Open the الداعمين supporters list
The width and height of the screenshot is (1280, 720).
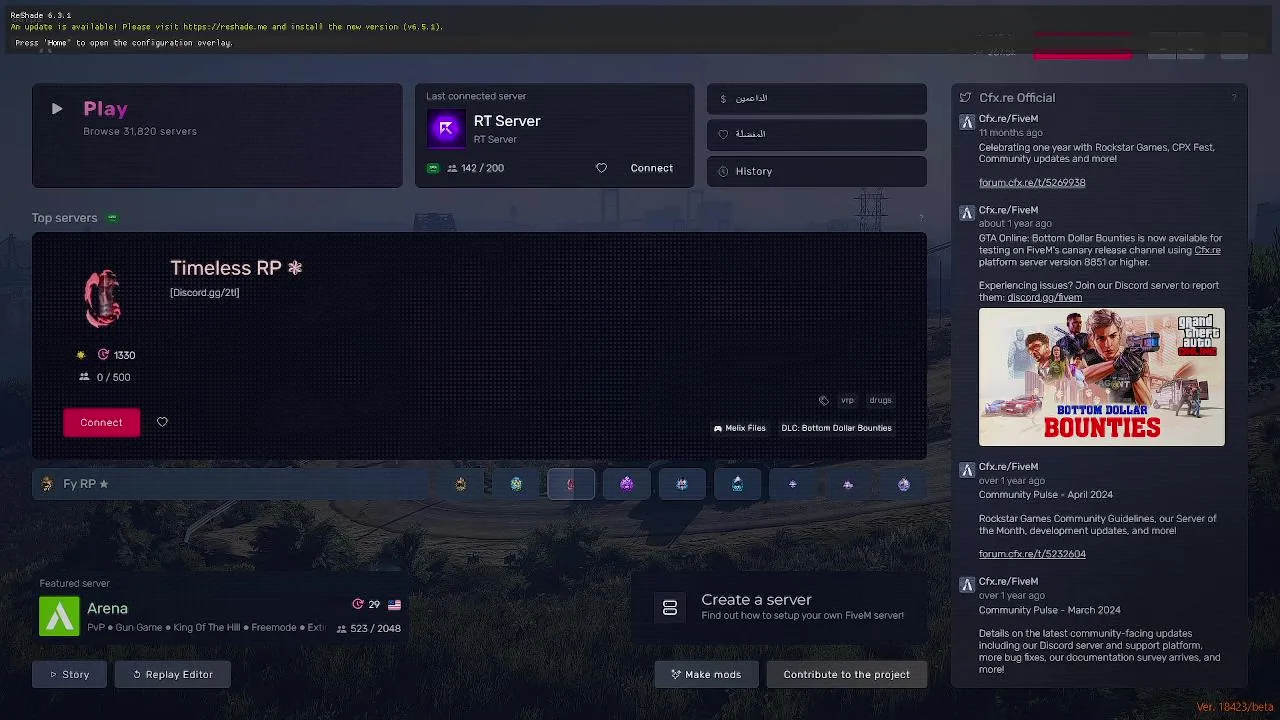click(817, 98)
